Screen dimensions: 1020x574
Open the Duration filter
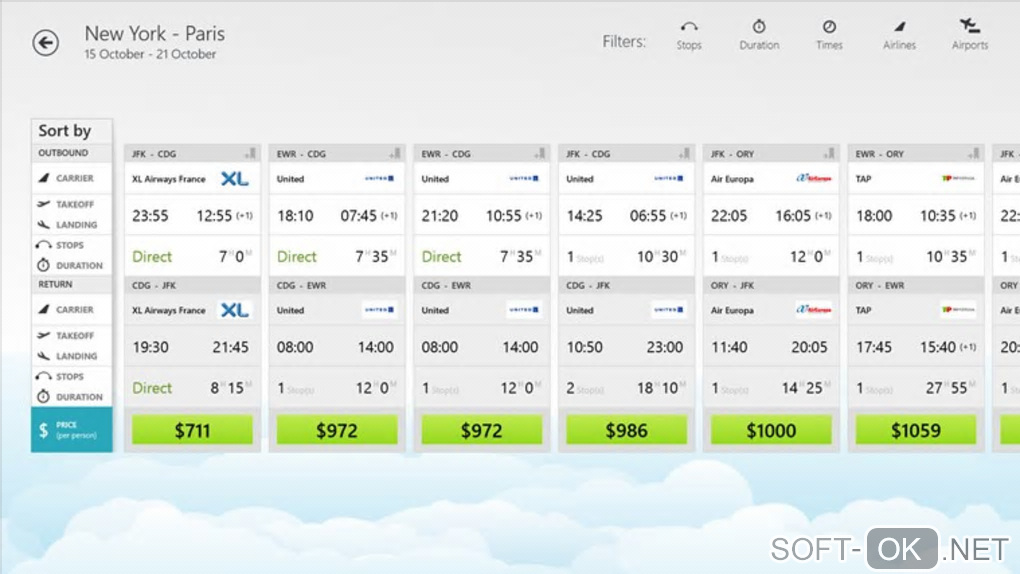pyautogui.click(x=759, y=35)
